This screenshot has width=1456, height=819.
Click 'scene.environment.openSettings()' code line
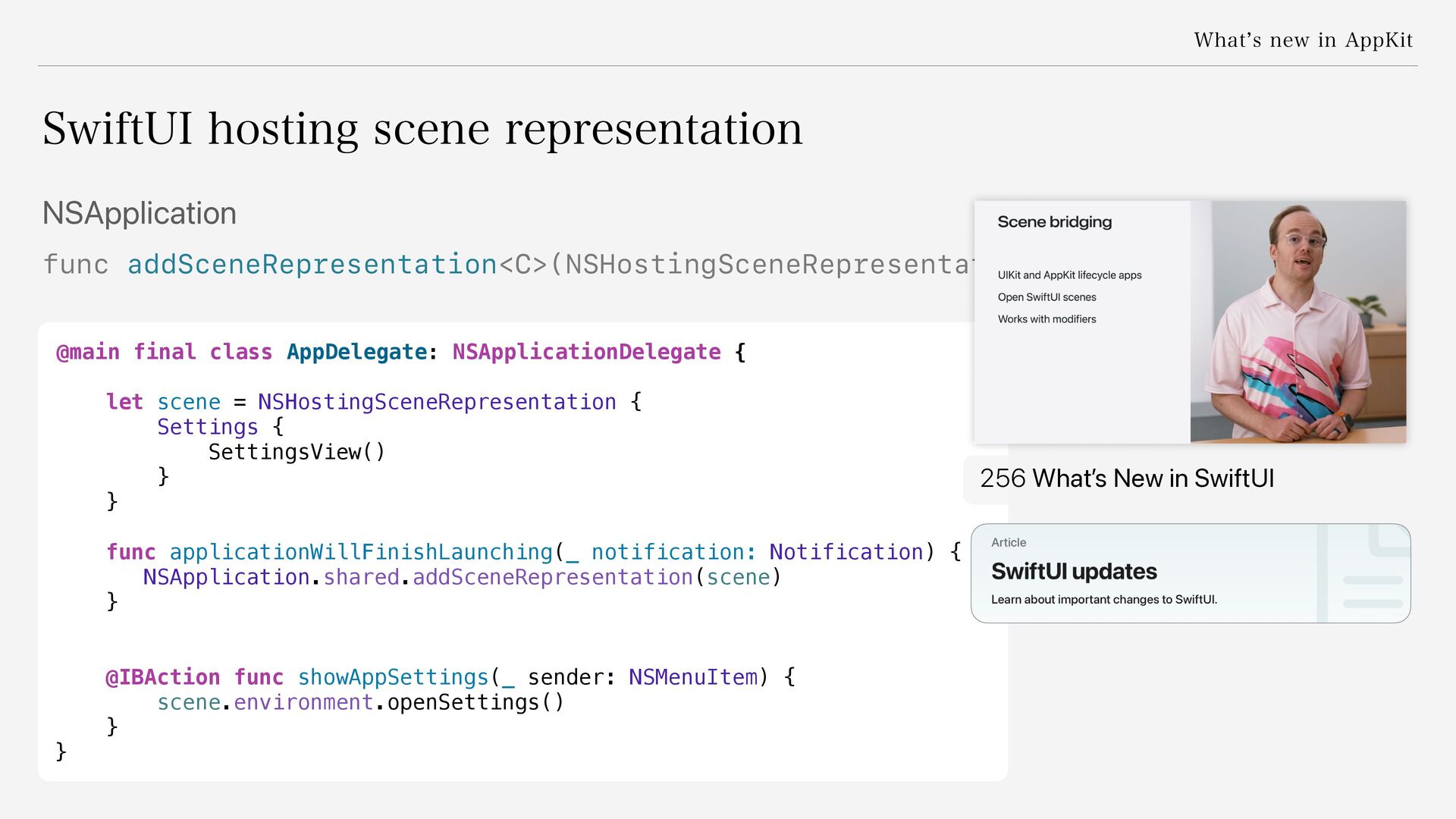[361, 702]
